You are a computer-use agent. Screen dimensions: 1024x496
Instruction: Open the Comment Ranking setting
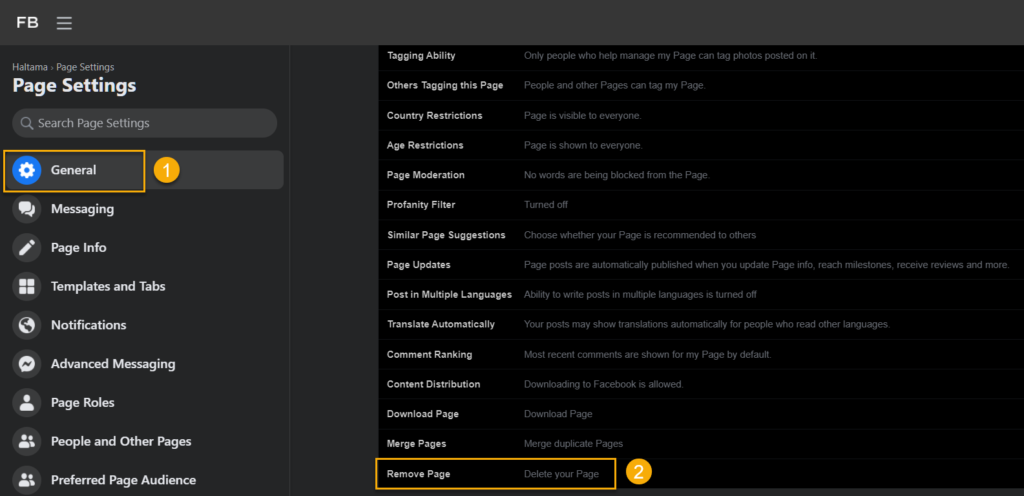click(430, 354)
